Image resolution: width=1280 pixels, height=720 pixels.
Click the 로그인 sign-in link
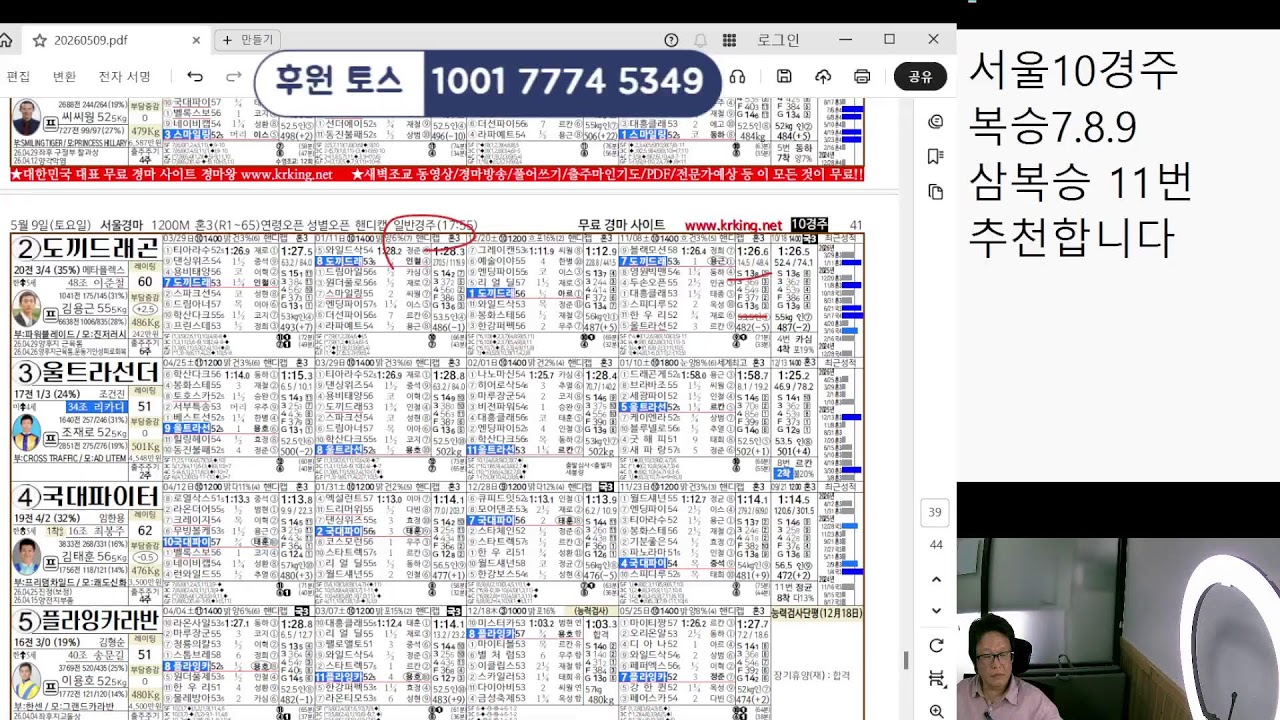(x=778, y=40)
